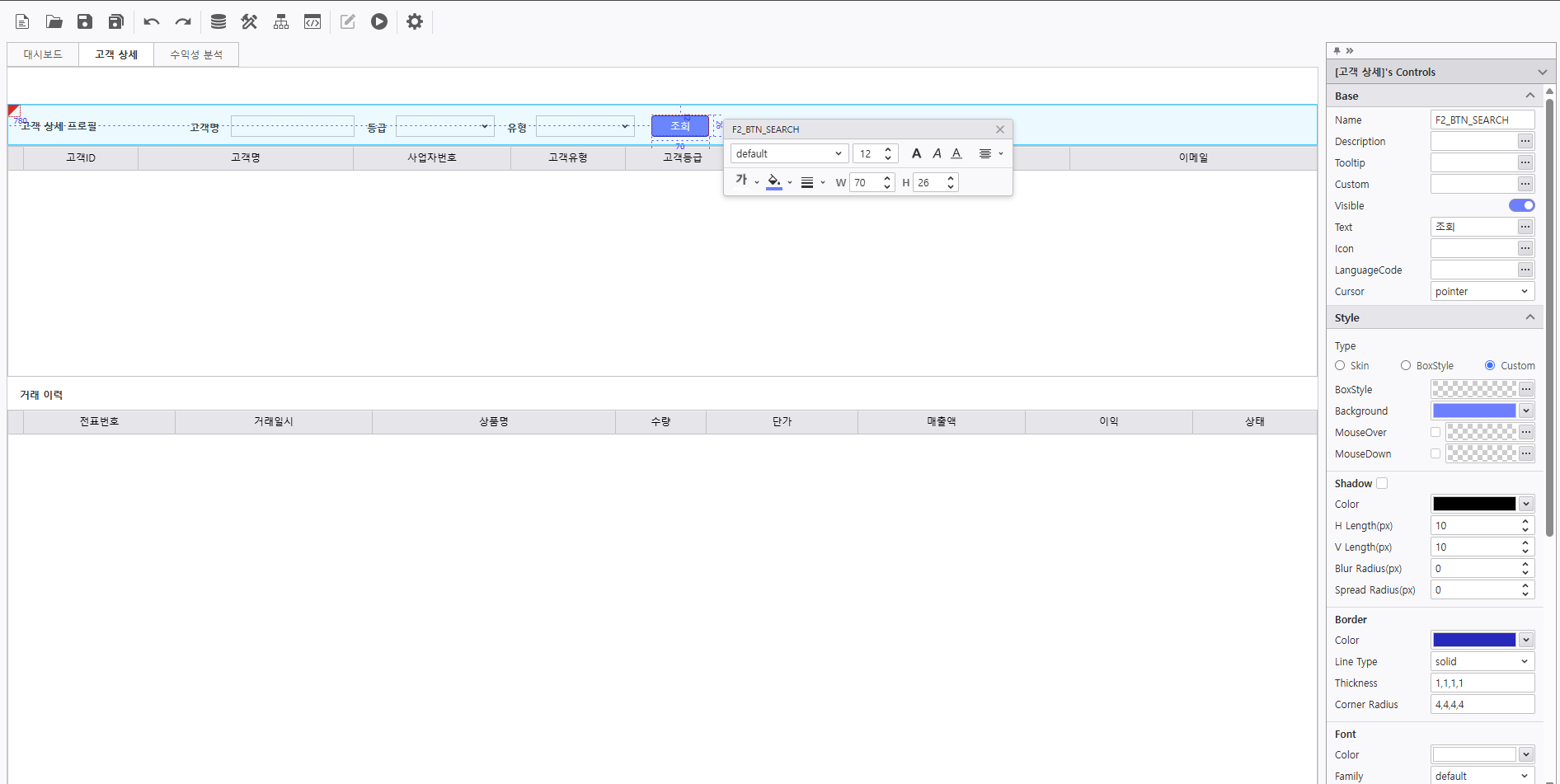The image size is (1560, 784).
Task: Click the 고객명 text input on canvas
Action: coord(292,126)
